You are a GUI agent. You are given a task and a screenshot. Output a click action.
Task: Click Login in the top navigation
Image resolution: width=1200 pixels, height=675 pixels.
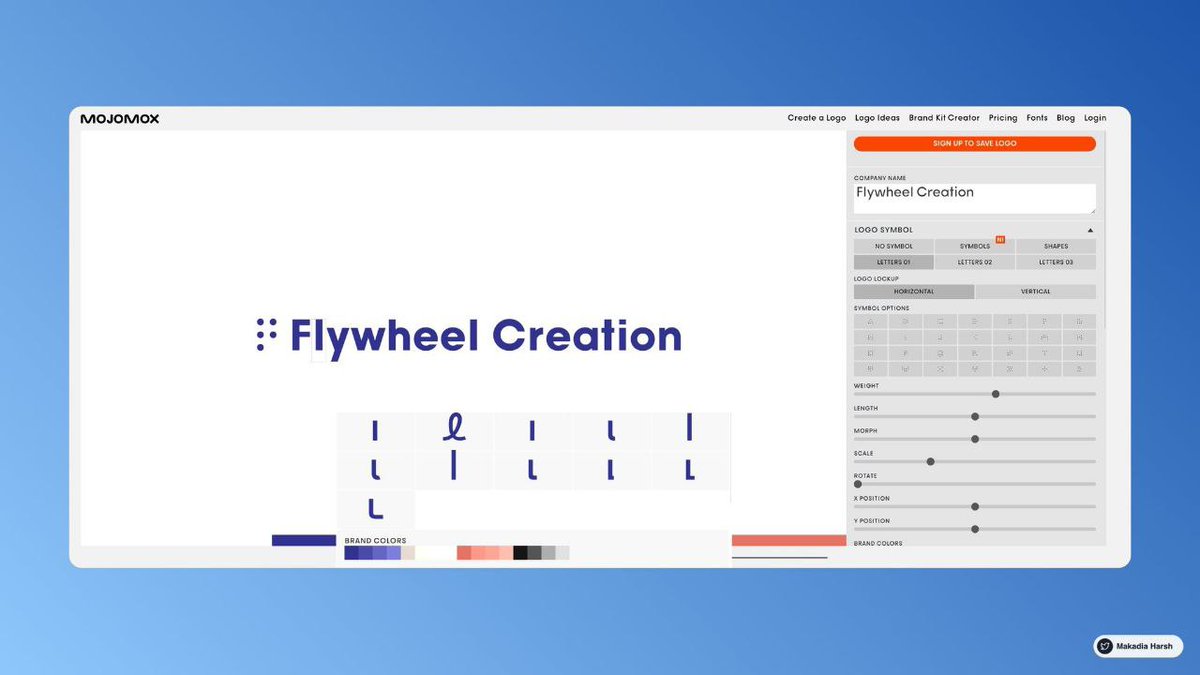(x=1095, y=118)
